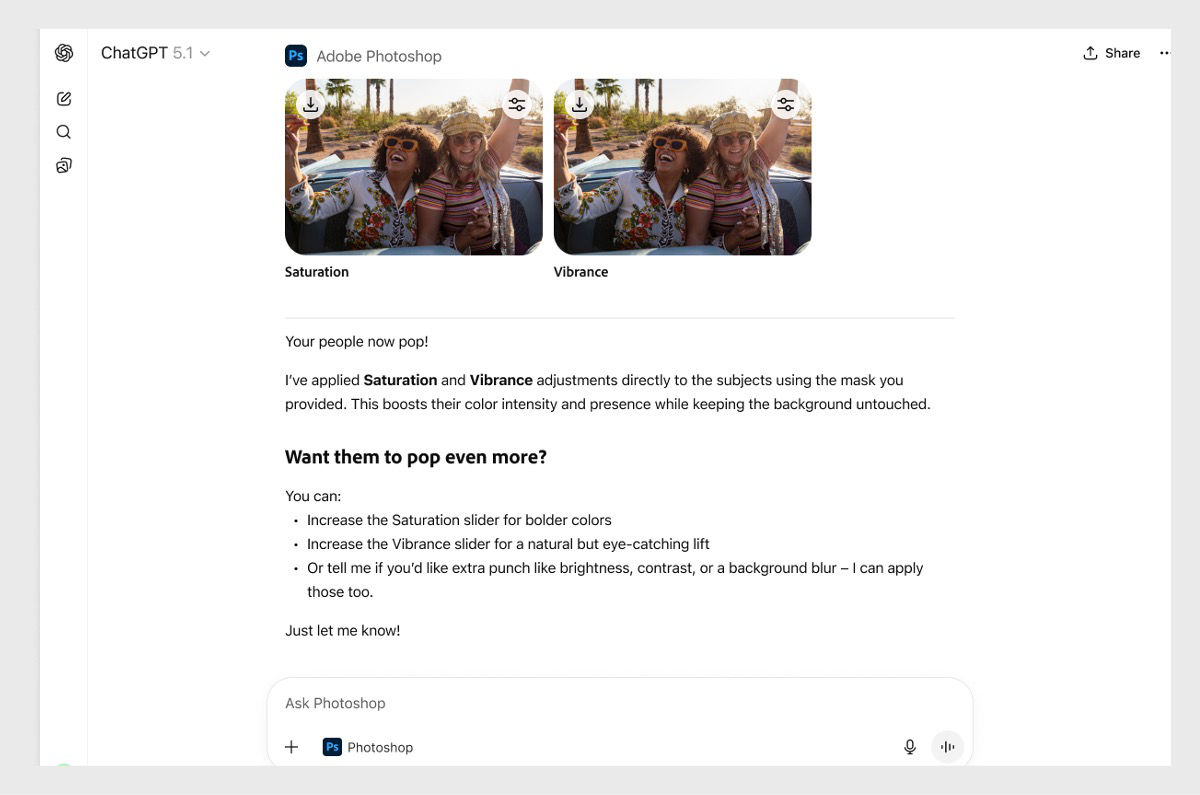The height and width of the screenshot is (795, 1200).
Task: Click the Photoshop chip in the composer
Action: [x=367, y=746]
